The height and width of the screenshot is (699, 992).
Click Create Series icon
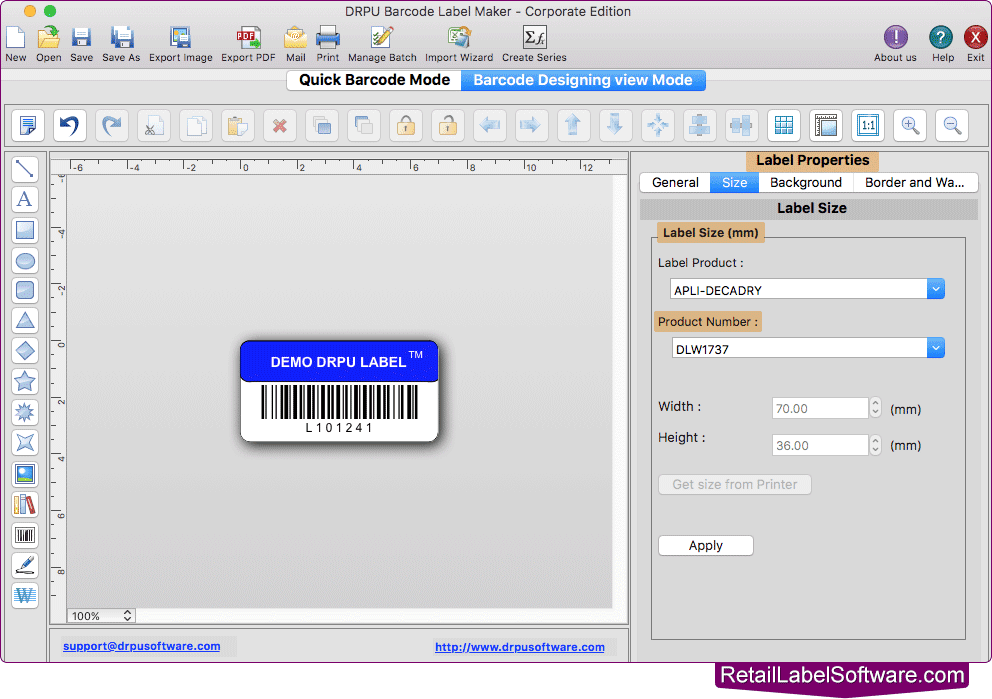(535, 38)
